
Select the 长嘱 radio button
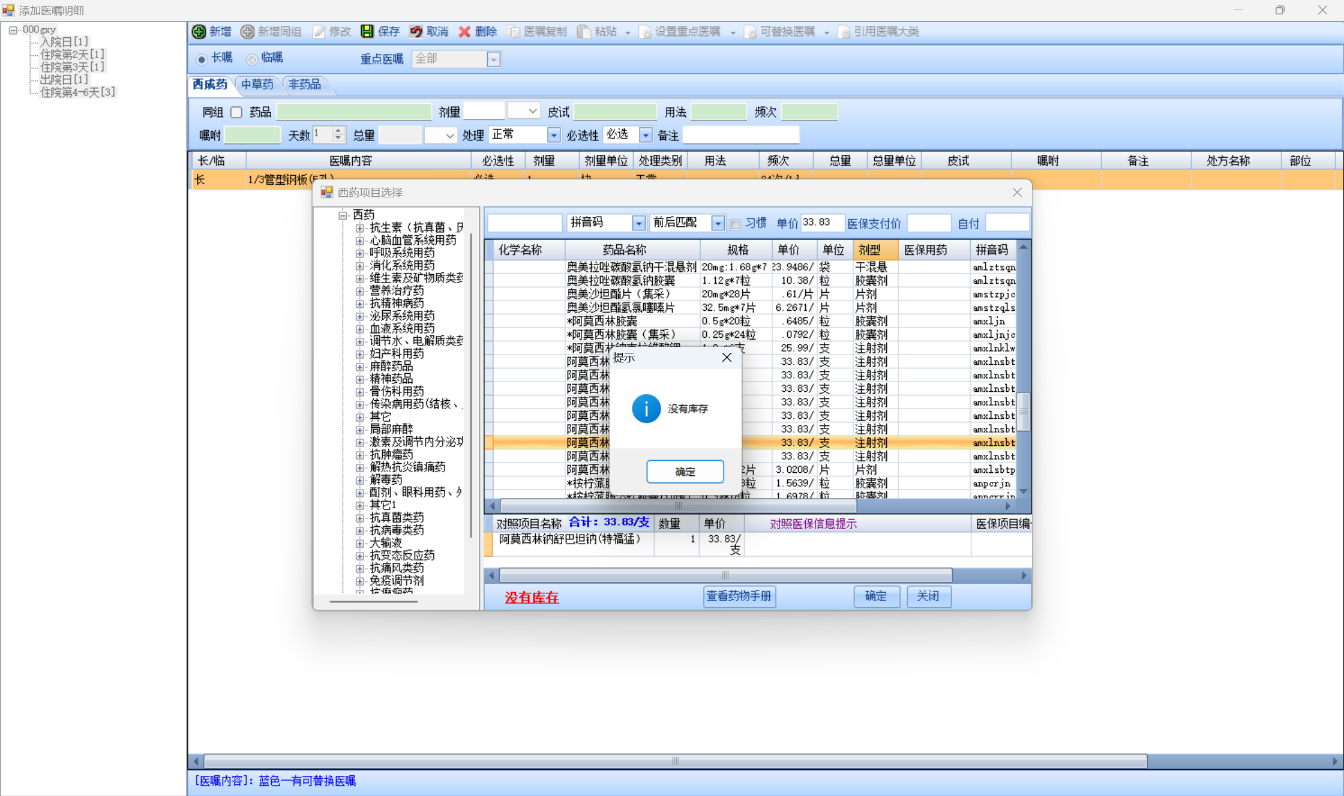(202, 59)
